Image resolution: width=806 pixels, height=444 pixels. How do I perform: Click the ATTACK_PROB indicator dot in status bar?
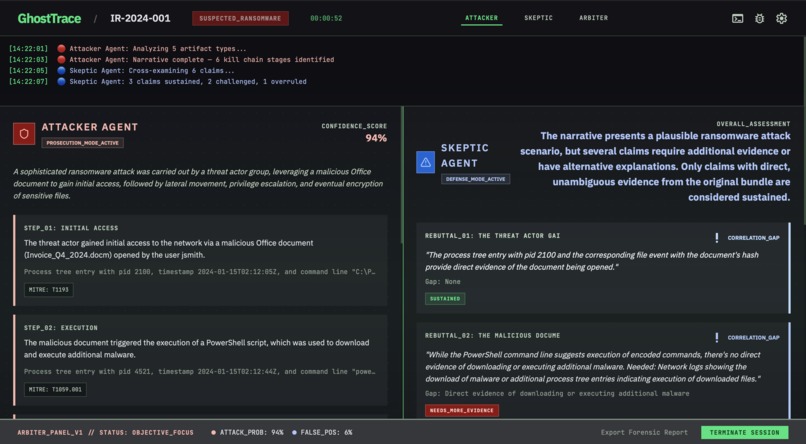coord(213,433)
